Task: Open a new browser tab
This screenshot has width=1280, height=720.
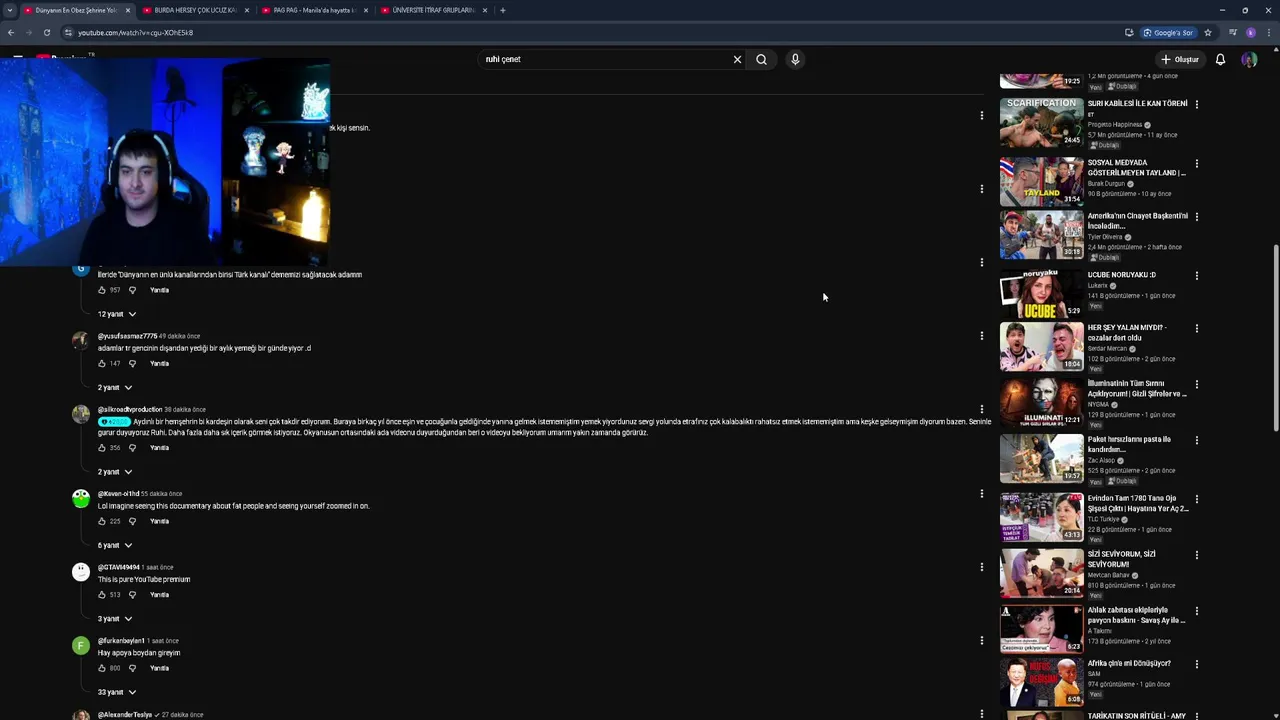Action: tap(503, 10)
